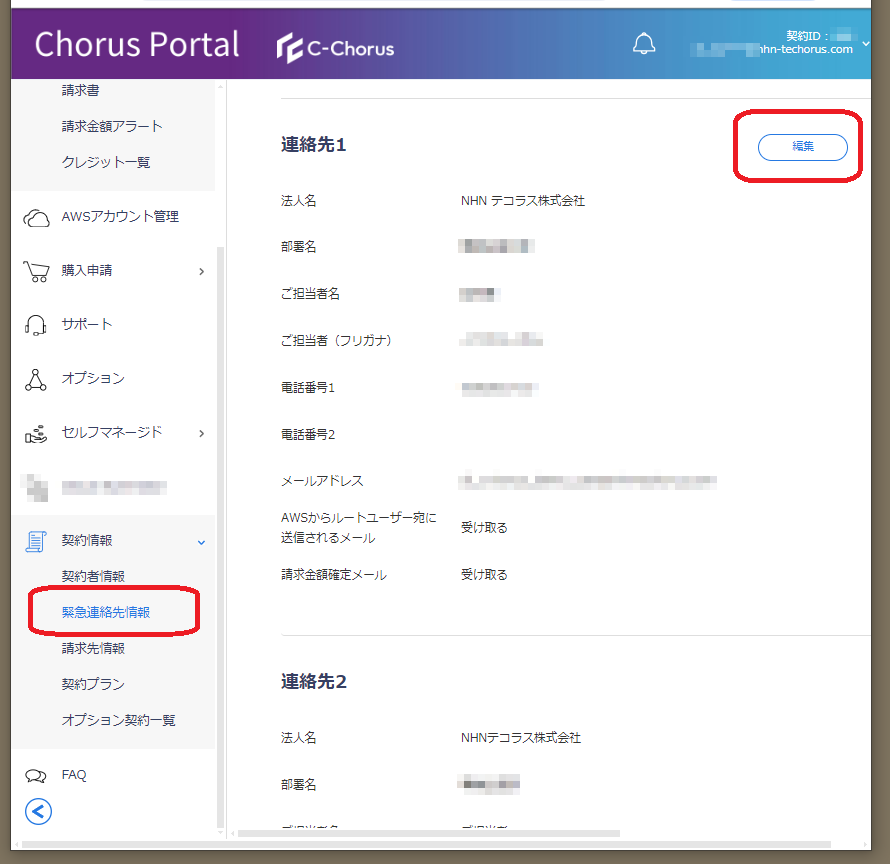
Task: Click the notification bell icon
Action: point(645,45)
